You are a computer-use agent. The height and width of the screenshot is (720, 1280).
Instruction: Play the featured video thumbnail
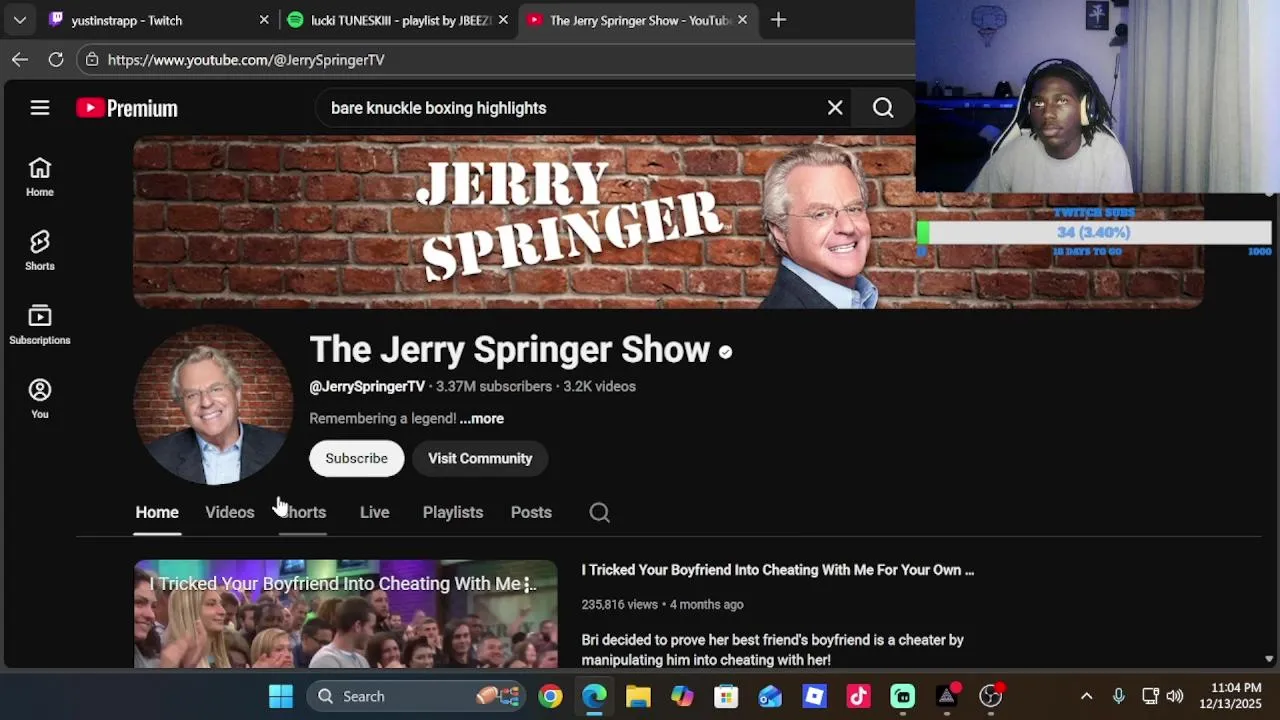click(346, 614)
